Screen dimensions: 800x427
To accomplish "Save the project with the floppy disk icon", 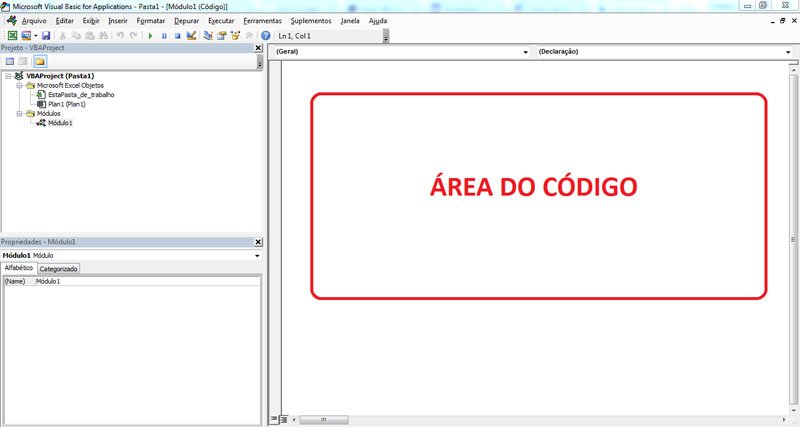I will pyautogui.click(x=46, y=35).
